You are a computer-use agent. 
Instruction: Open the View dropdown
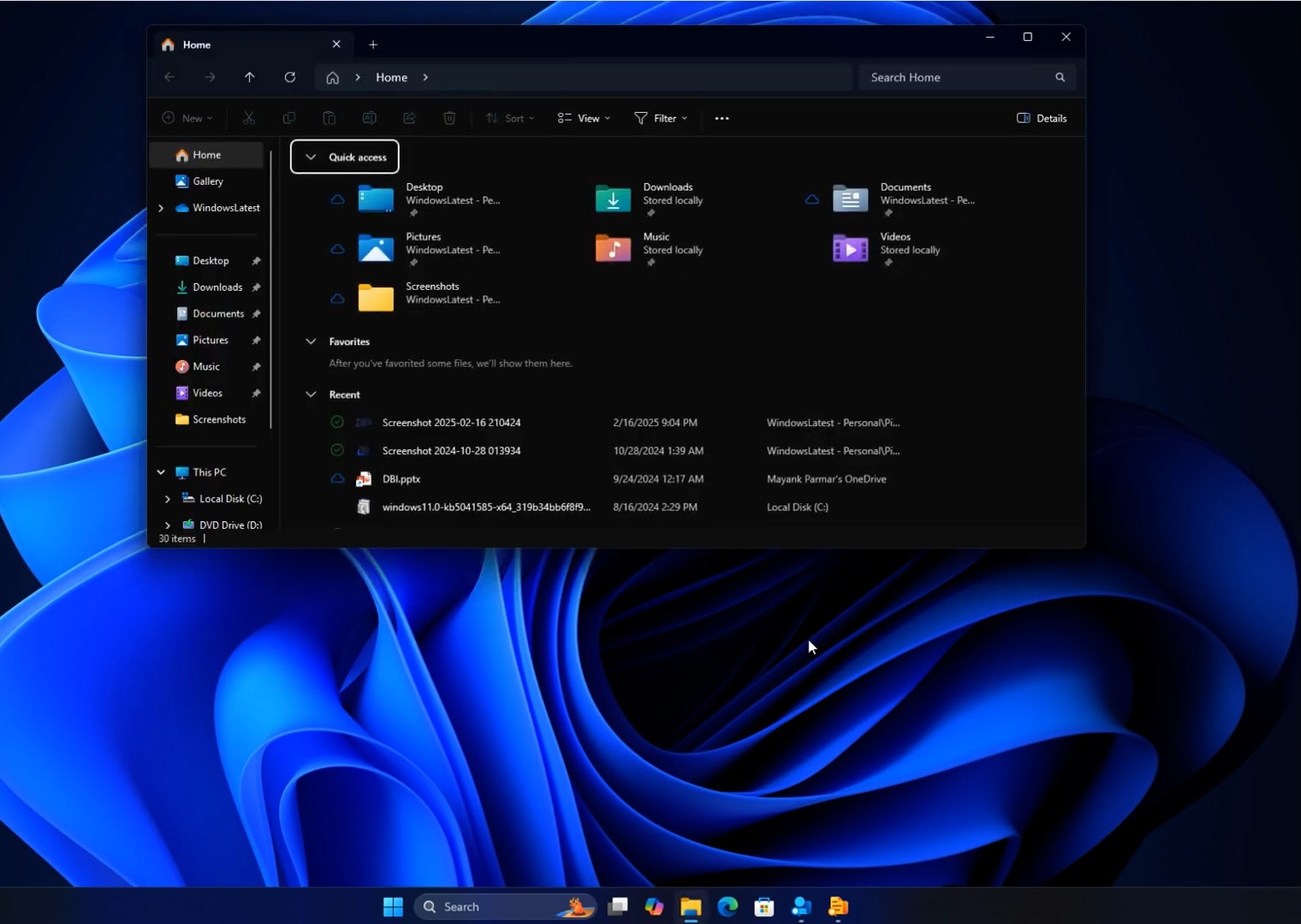coord(584,118)
